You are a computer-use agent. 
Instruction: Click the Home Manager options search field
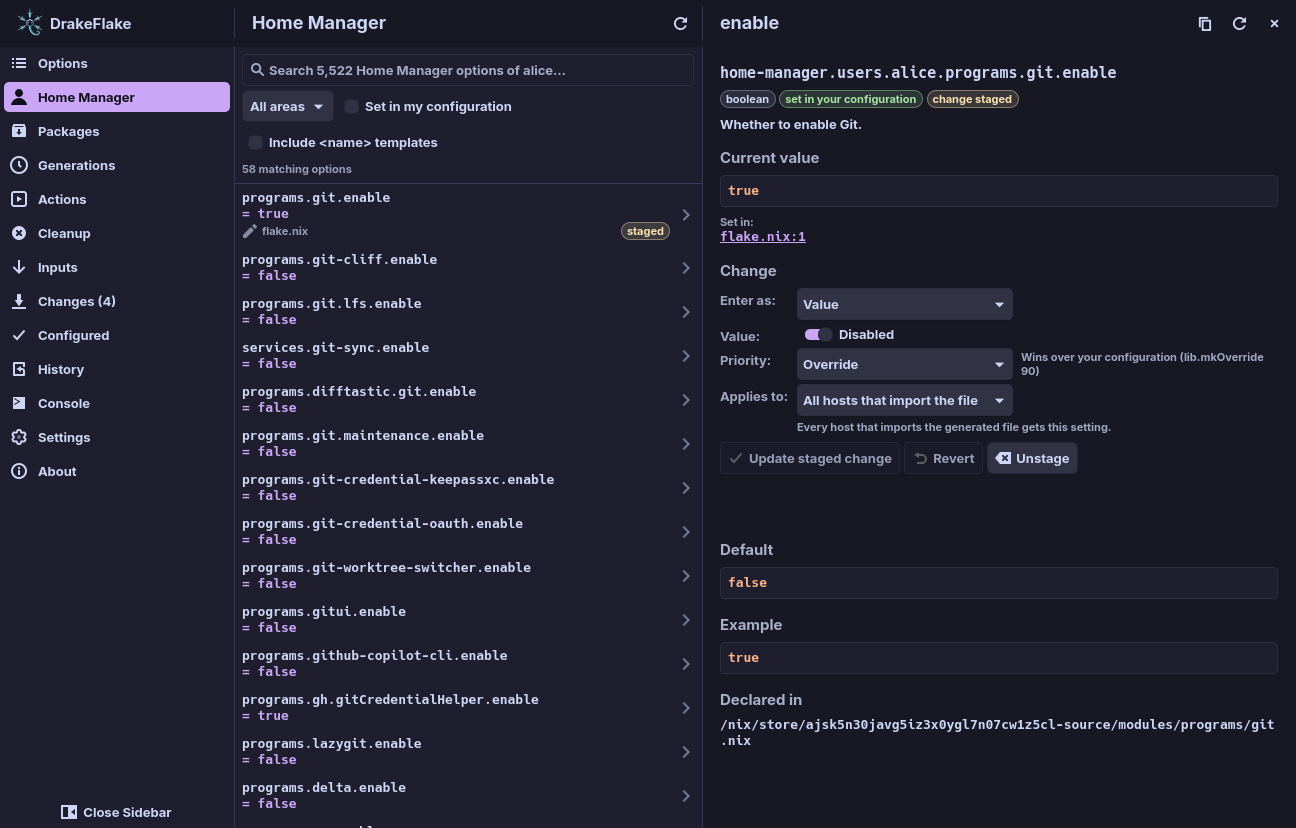click(x=468, y=70)
